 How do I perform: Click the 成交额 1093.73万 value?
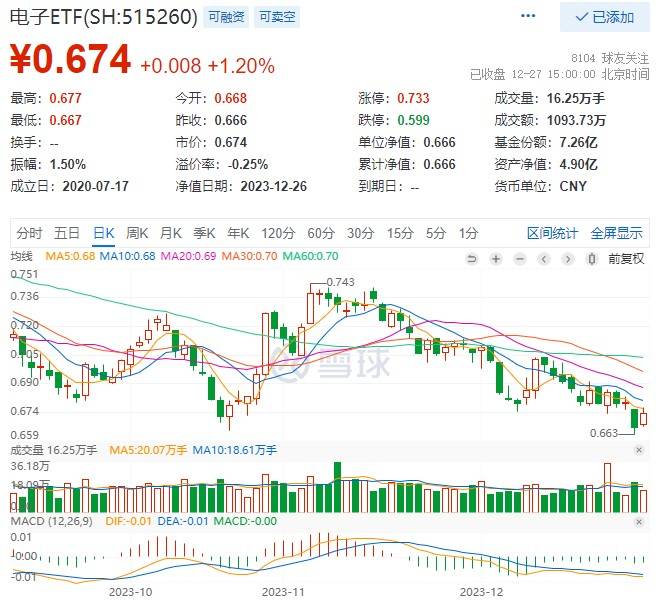click(x=576, y=120)
